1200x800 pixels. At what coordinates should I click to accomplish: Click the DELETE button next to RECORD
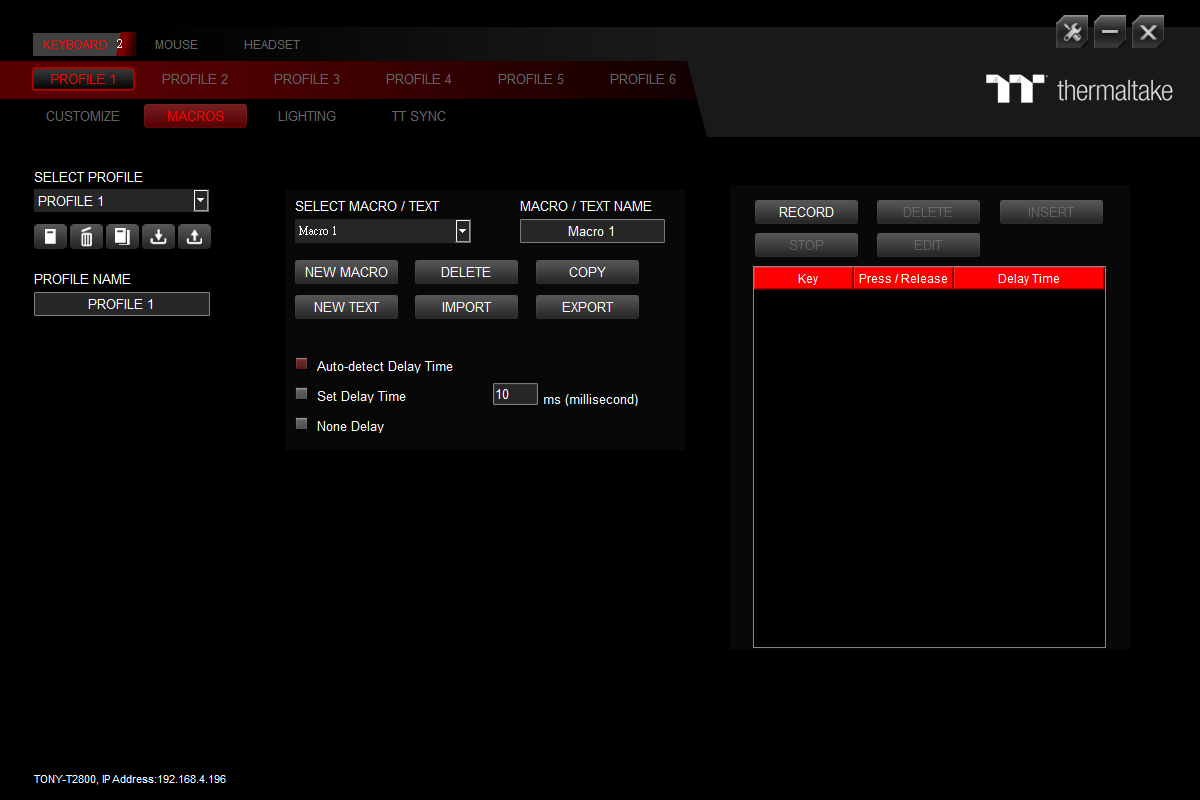point(928,212)
